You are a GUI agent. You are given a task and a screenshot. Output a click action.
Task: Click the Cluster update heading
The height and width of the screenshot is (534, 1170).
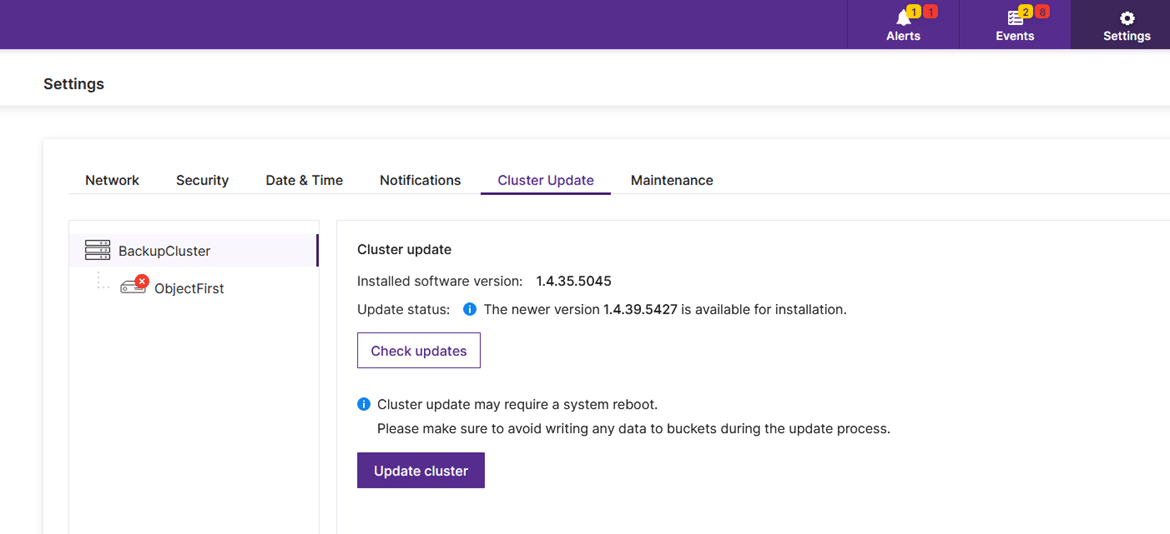404,250
